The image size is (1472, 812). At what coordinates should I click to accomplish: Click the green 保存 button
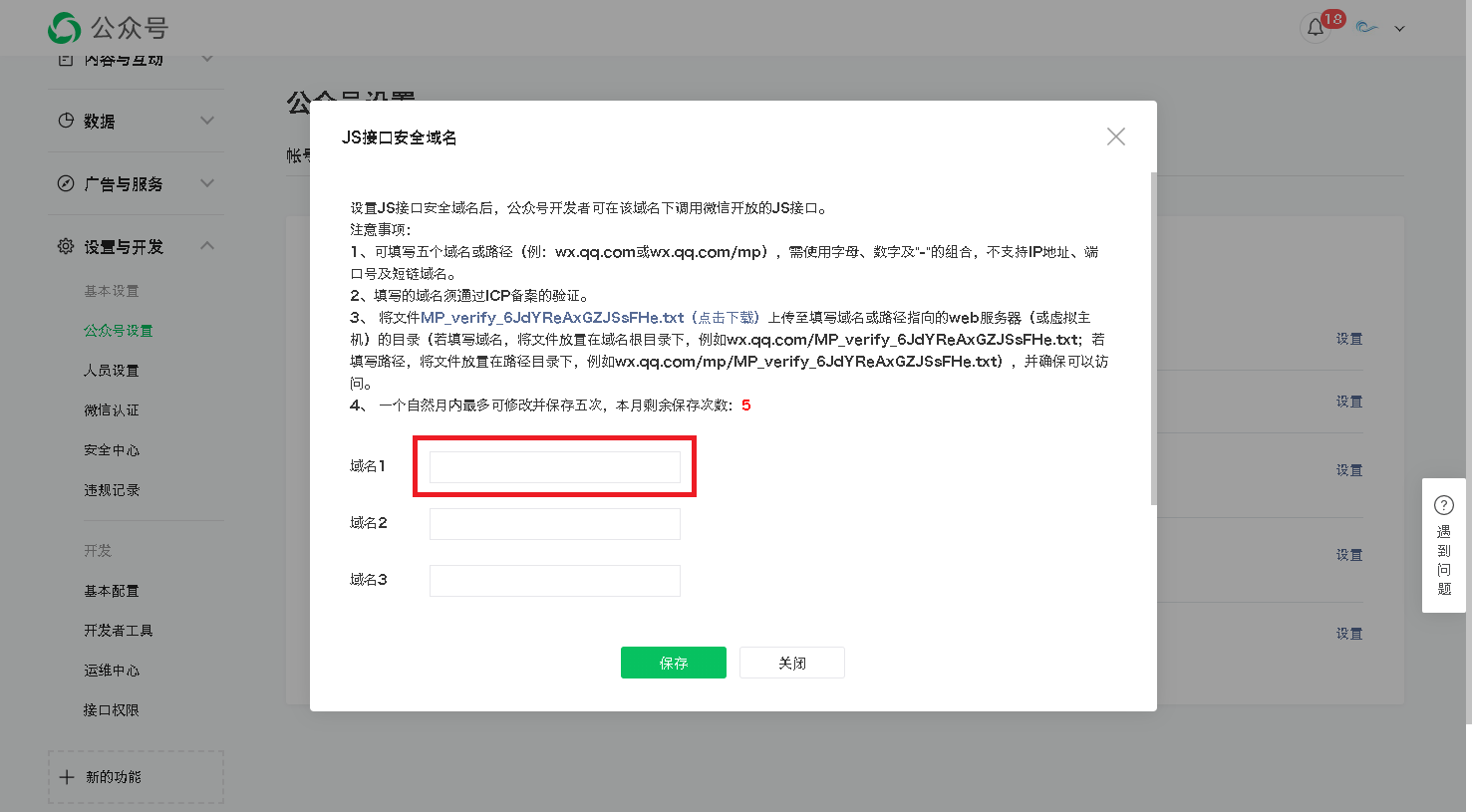(x=673, y=663)
